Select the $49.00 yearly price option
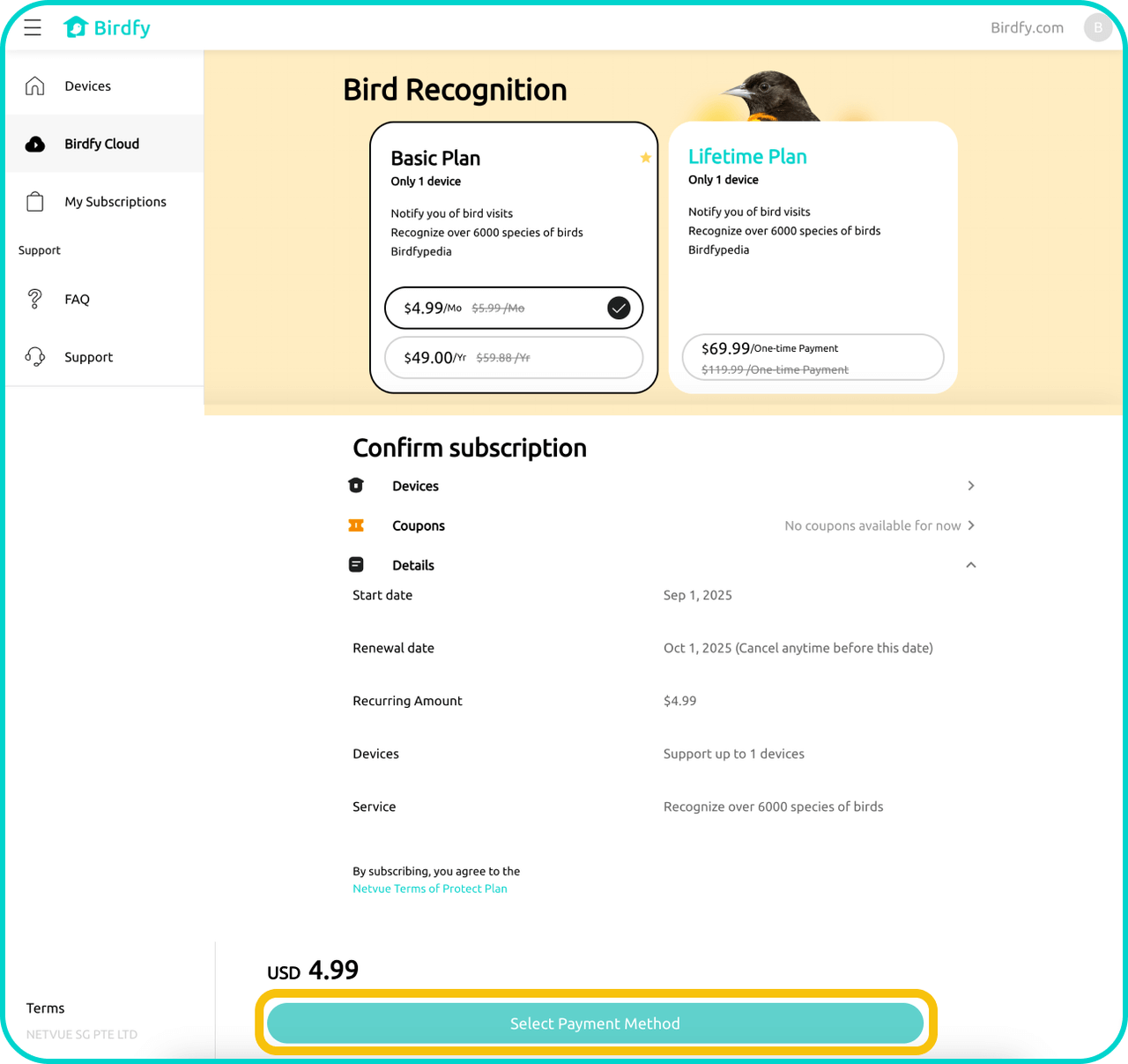1128x1064 pixels. [514, 358]
